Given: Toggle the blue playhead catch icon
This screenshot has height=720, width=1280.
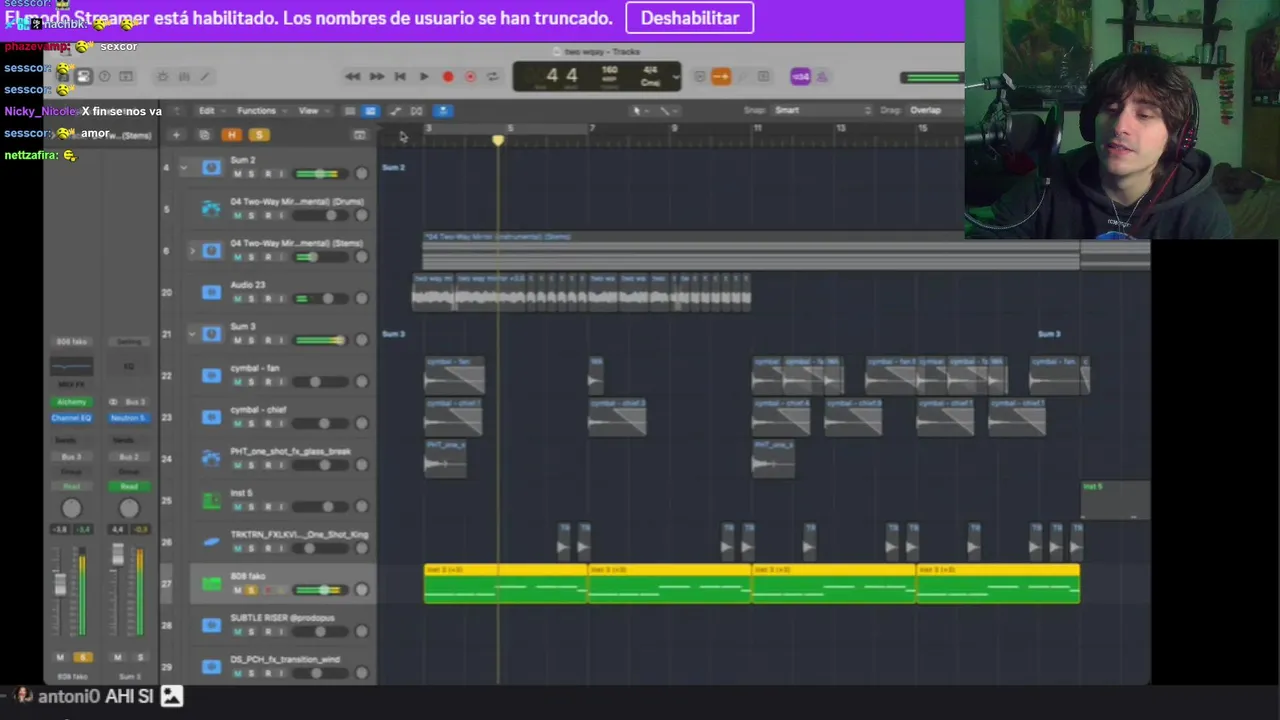Looking at the screenshot, I should point(443,111).
